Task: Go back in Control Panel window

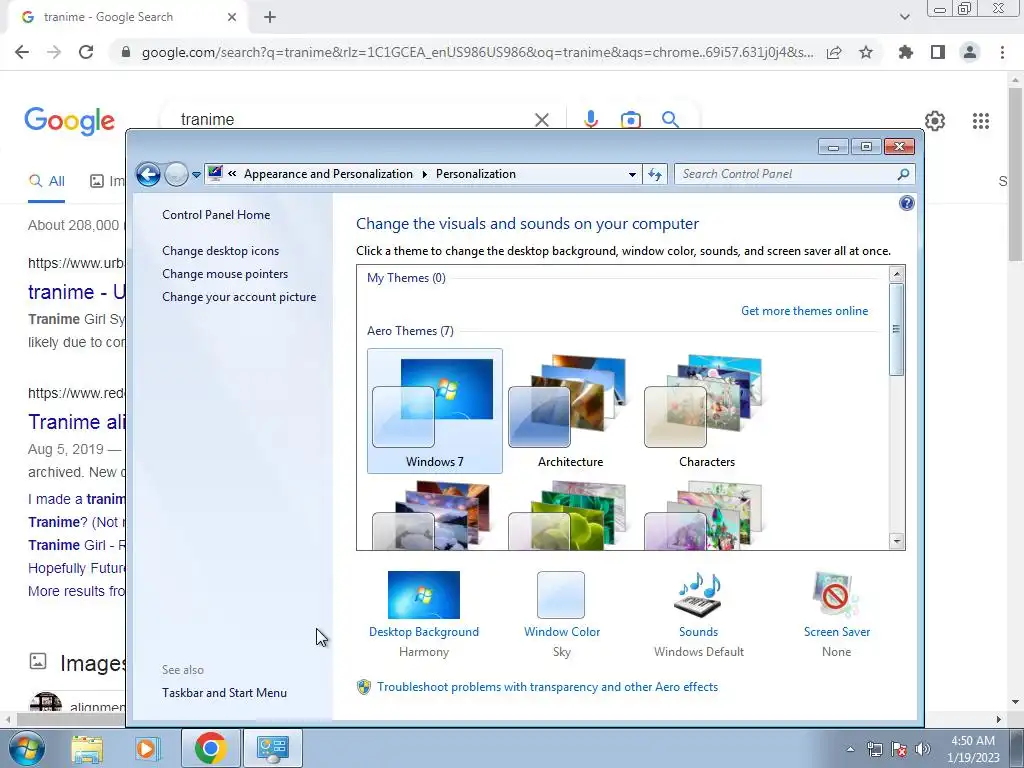Action: 148,174
